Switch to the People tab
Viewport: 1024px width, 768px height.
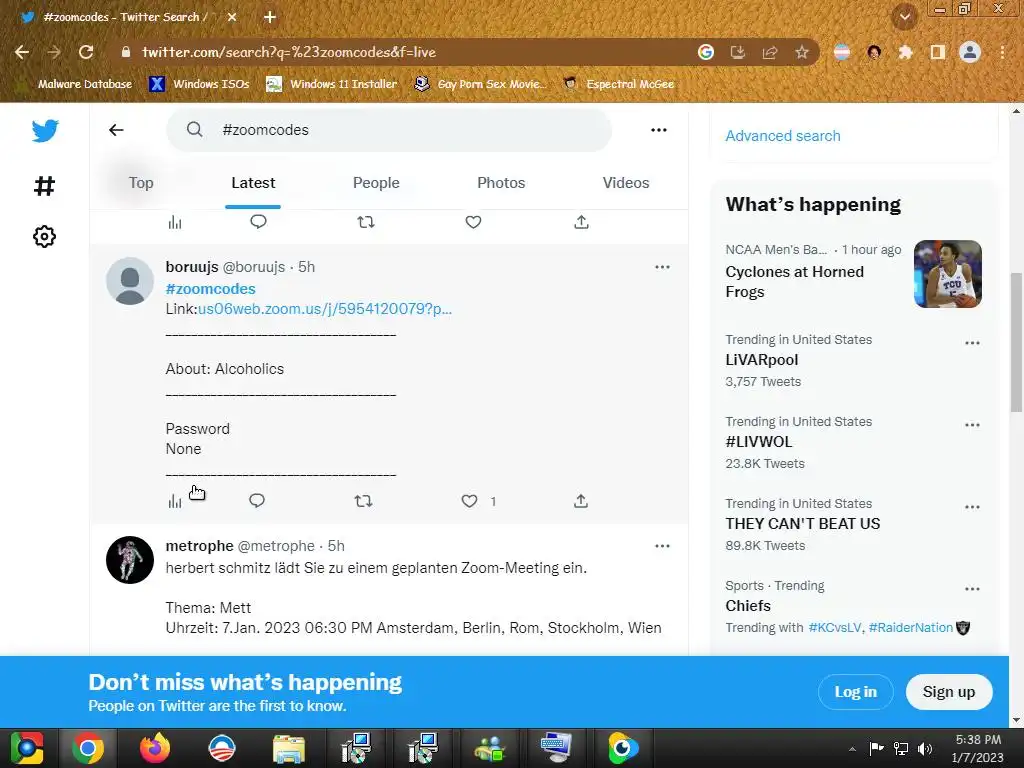point(376,183)
